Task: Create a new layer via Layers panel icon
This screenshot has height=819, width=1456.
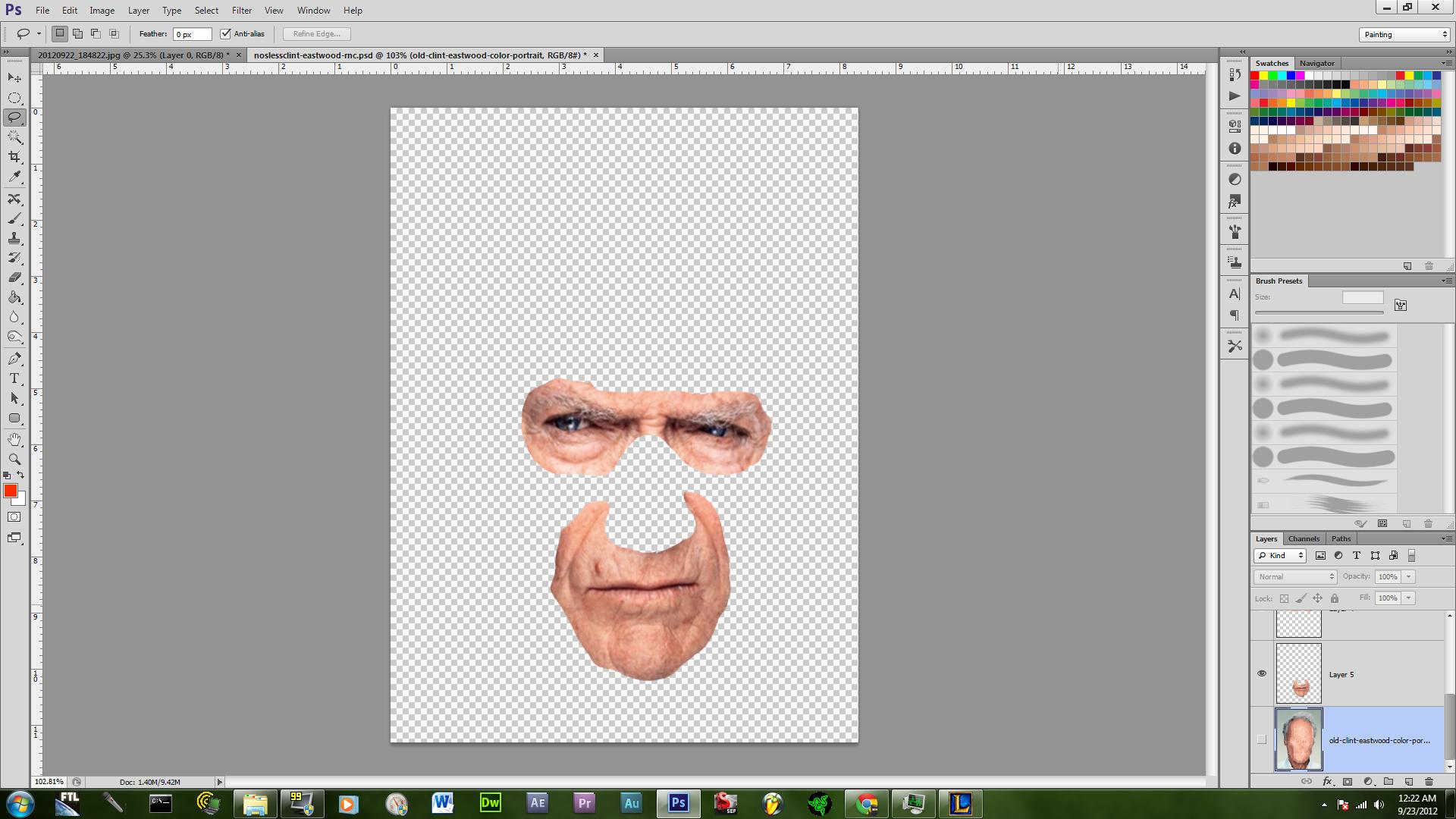Action: 1408,781
